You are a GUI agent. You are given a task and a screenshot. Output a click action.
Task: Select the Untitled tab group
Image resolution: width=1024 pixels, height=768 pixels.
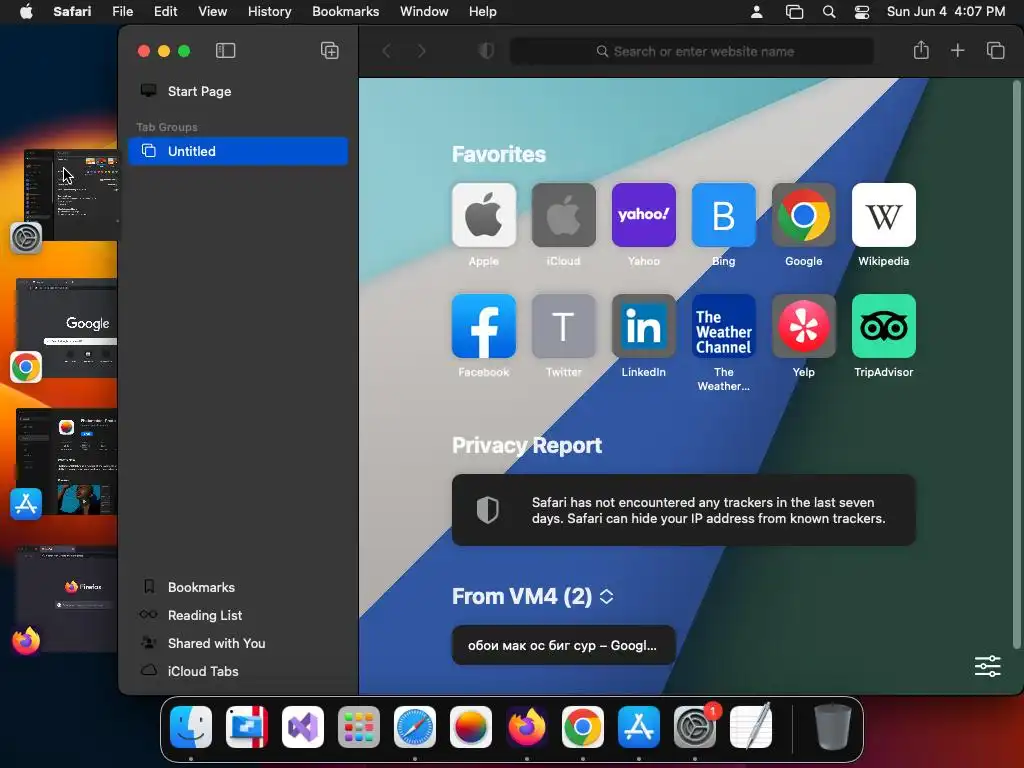coord(238,151)
